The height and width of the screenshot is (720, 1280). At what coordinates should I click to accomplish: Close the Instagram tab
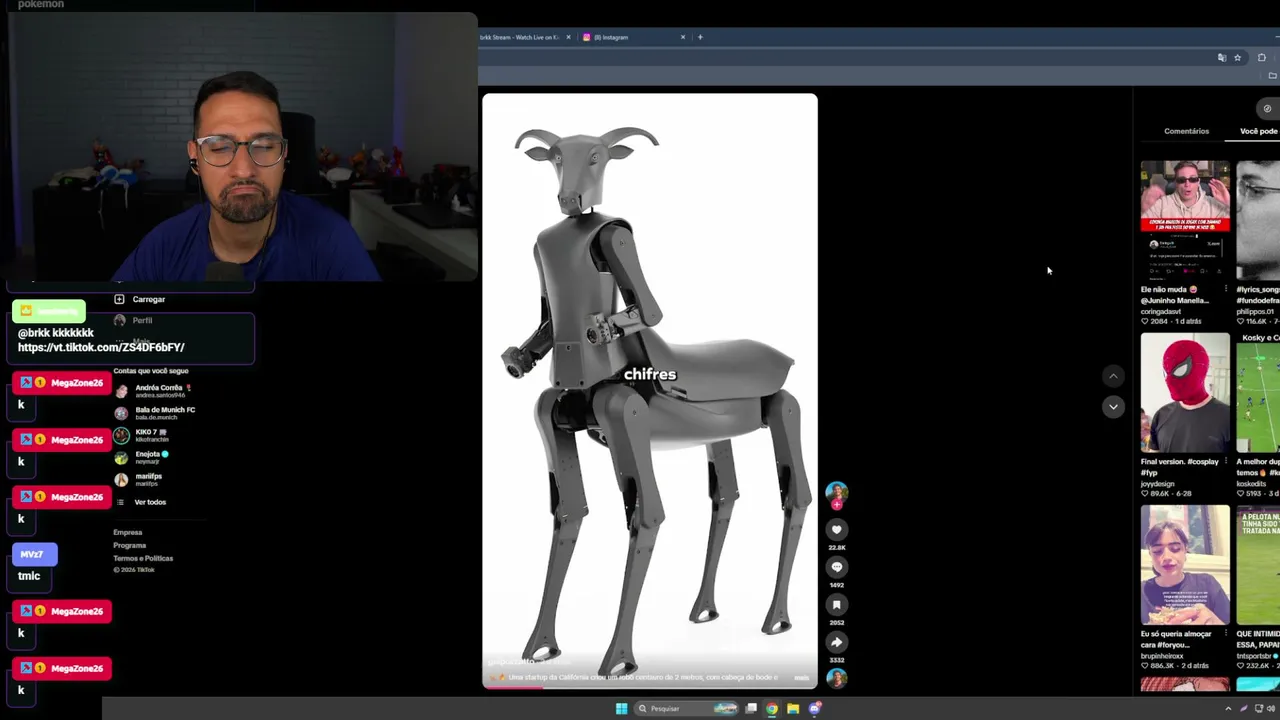(683, 37)
